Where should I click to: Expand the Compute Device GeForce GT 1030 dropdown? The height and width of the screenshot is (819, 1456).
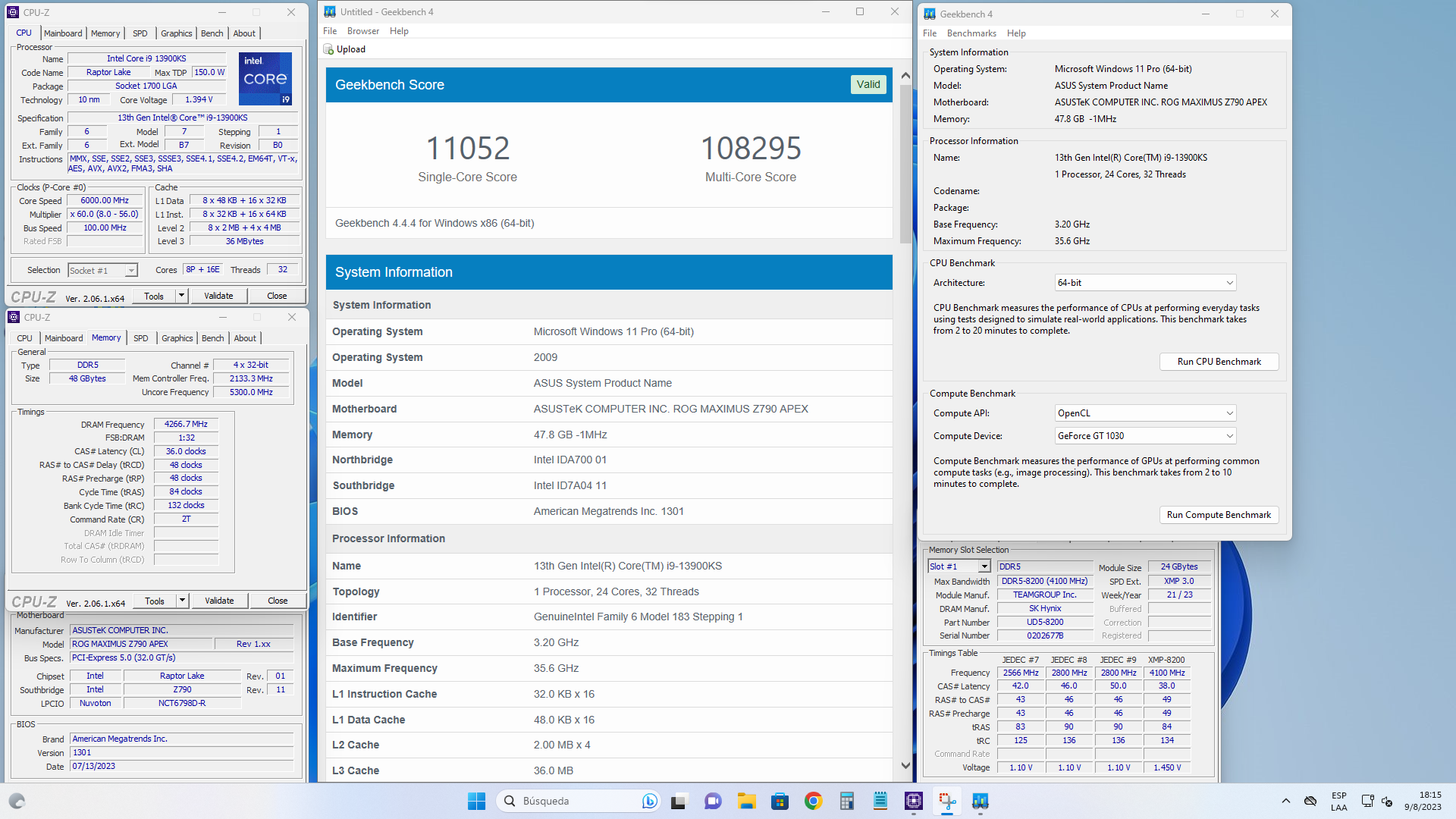coord(1145,436)
